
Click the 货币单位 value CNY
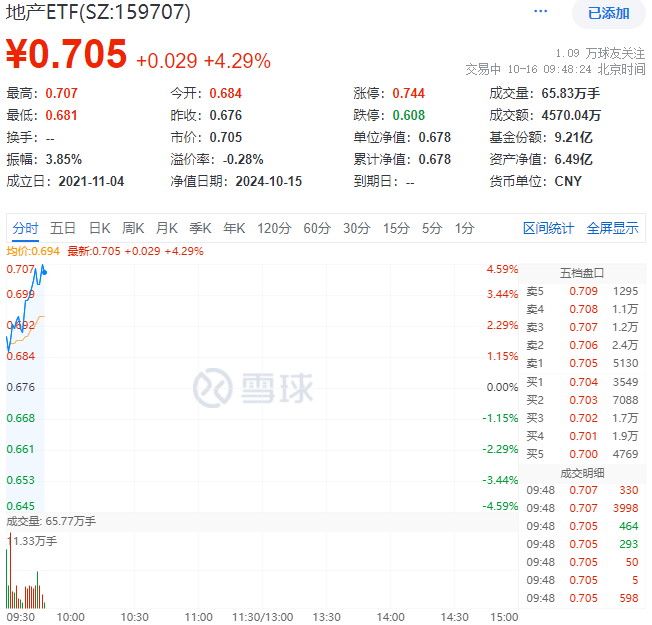click(568, 181)
